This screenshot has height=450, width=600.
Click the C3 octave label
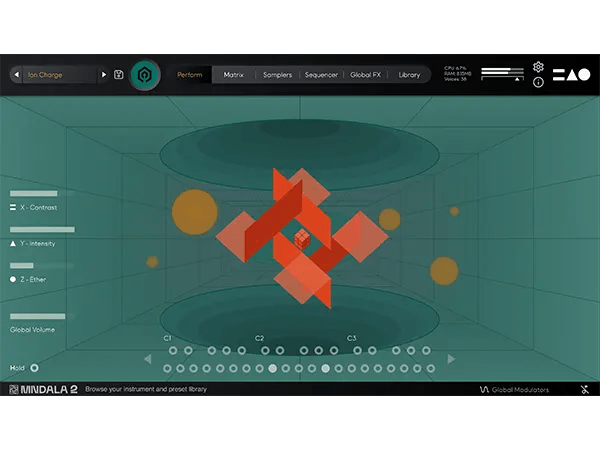[x=351, y=338]
